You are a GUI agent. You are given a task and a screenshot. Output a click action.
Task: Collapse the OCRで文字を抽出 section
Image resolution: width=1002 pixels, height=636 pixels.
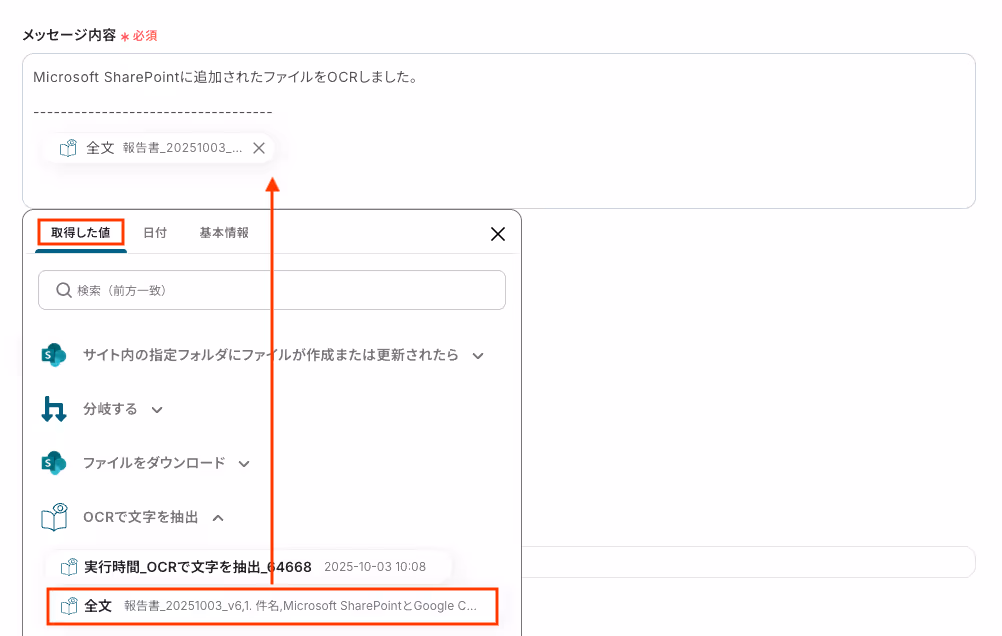click(218, 518)
